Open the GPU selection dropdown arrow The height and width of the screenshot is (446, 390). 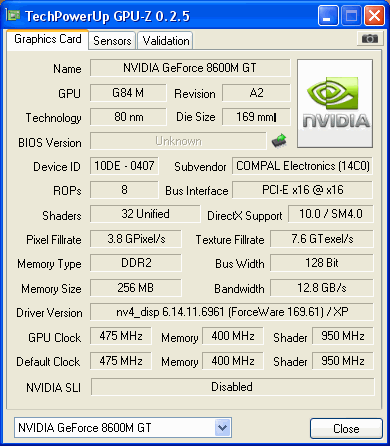point(222,427)
